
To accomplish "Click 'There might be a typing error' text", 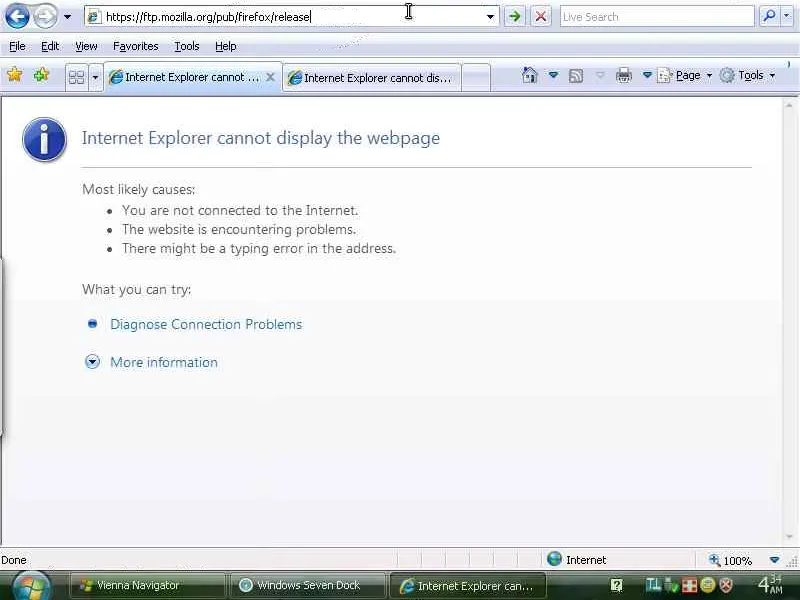I will (x=259, y=248).
